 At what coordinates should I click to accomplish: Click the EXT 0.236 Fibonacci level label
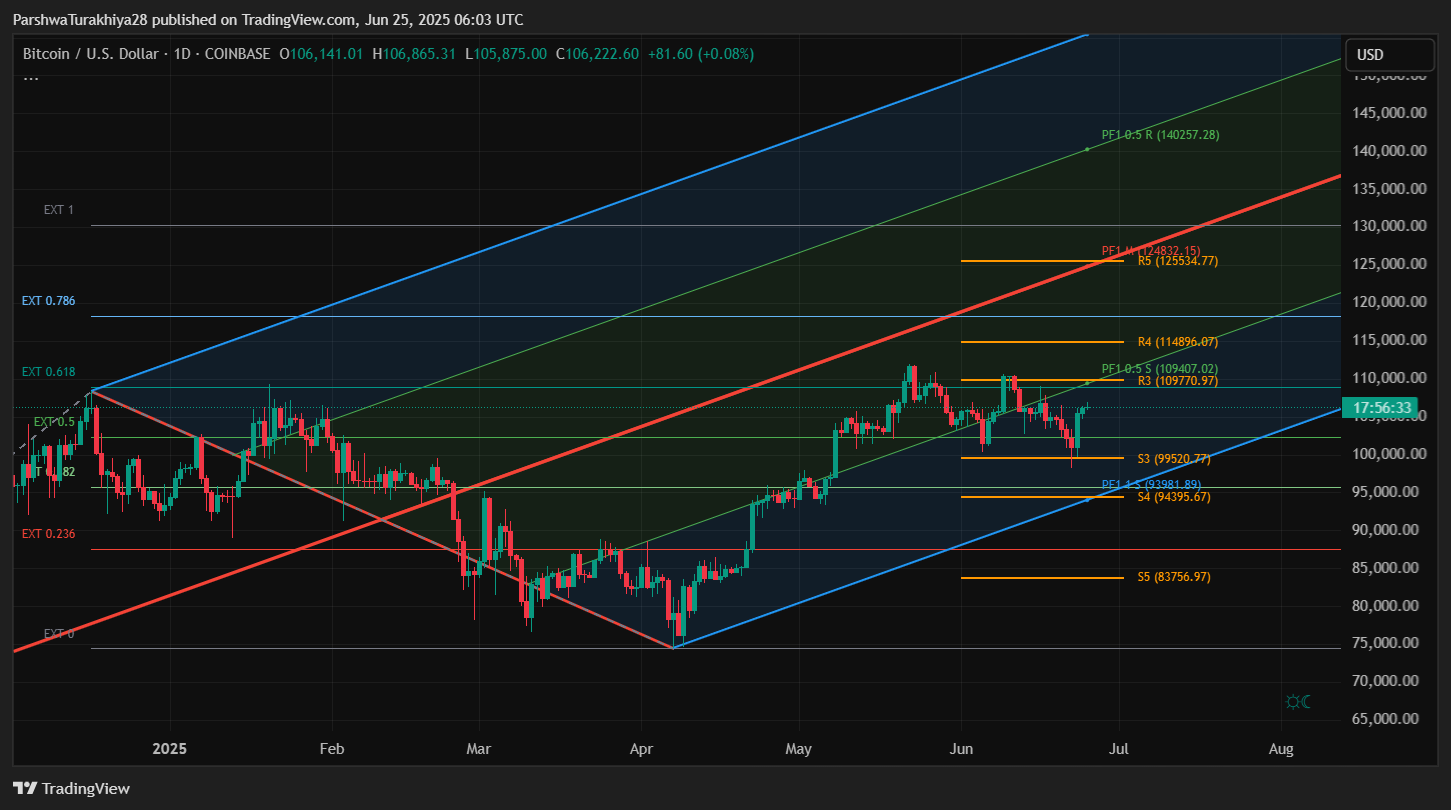click(49, 534)
